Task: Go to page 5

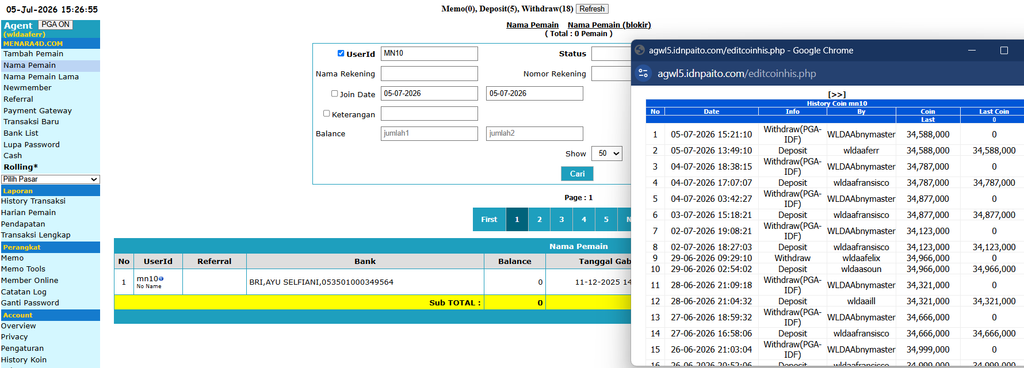Action: pos(606,219)
